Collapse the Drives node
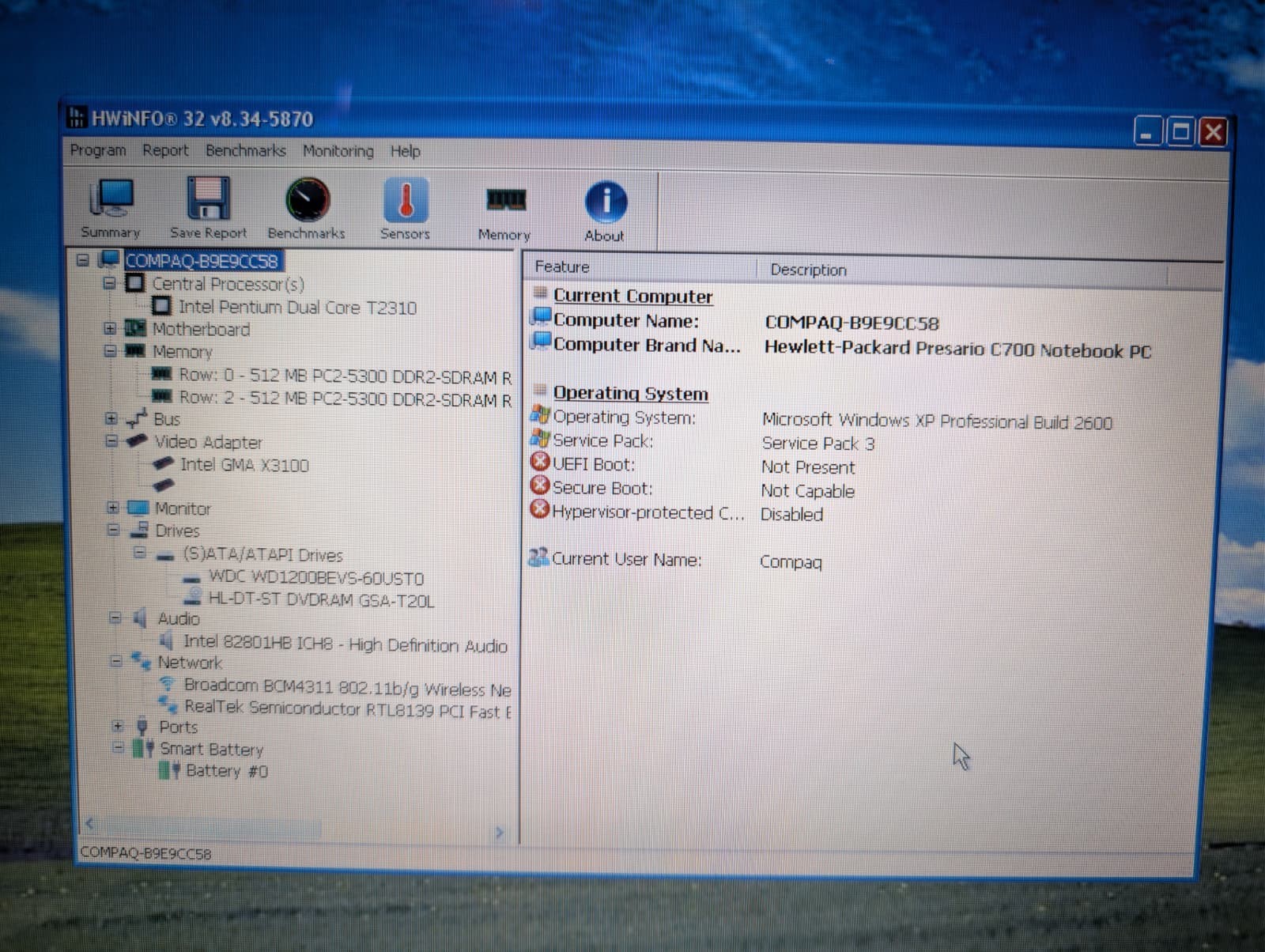 [113, 530]
